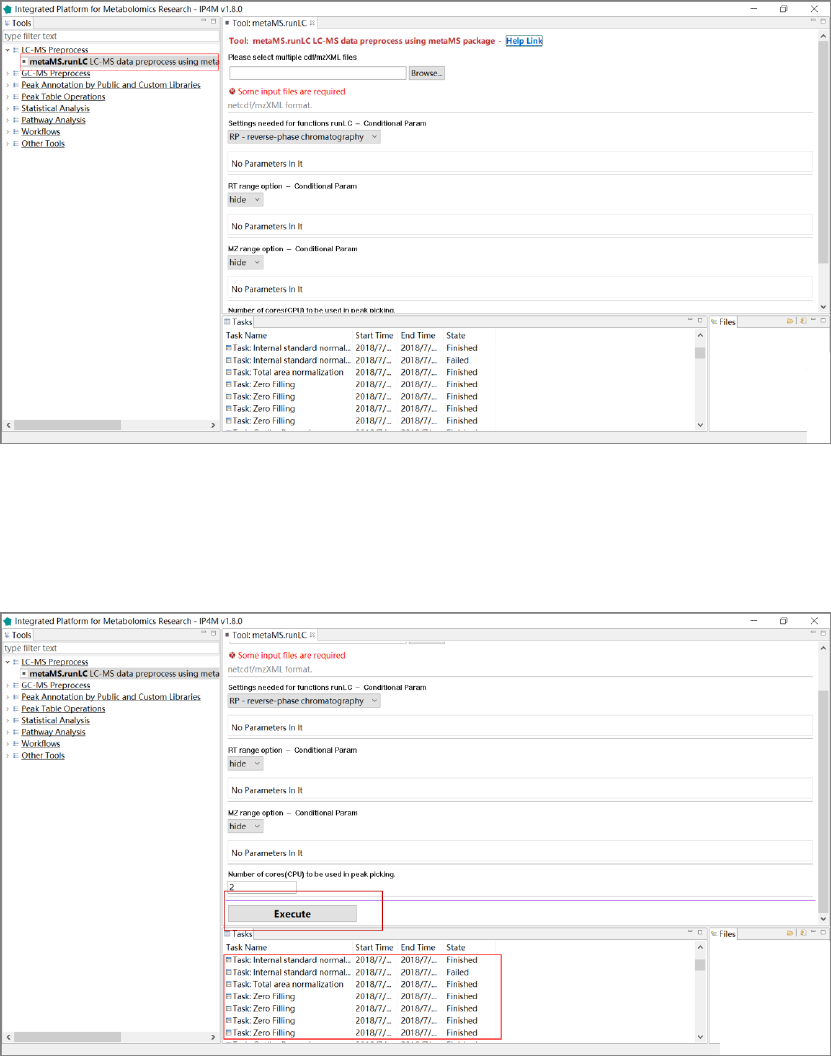Image resolution: width=831 pixels, height=1056 pixels.
Task: Expand Statistical Analysis node in top window
Action: click(7, 108)
